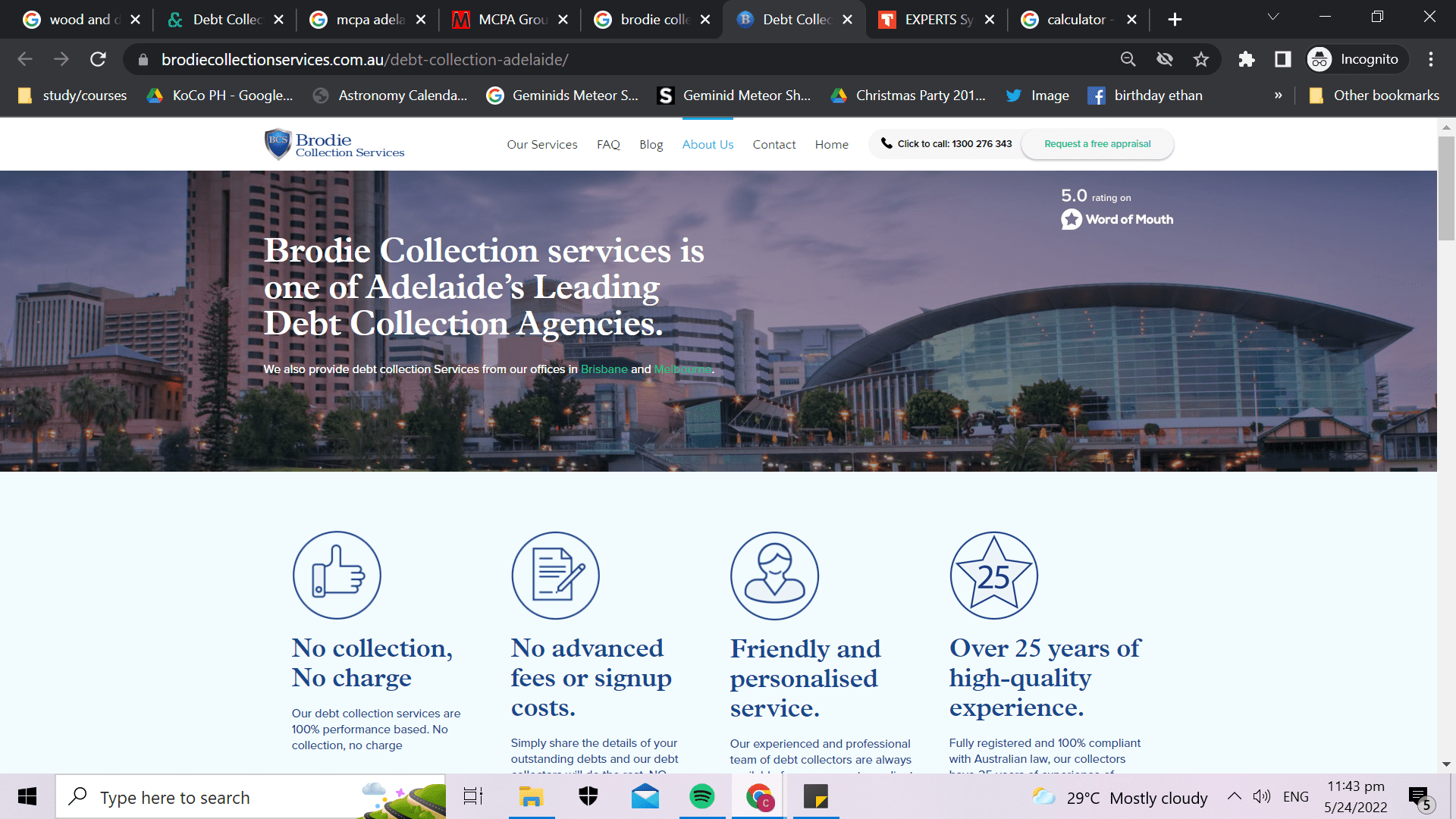Open File Explorer from the taskbar
This screenshot has width=1456, height=819.
tap(532, 796)
